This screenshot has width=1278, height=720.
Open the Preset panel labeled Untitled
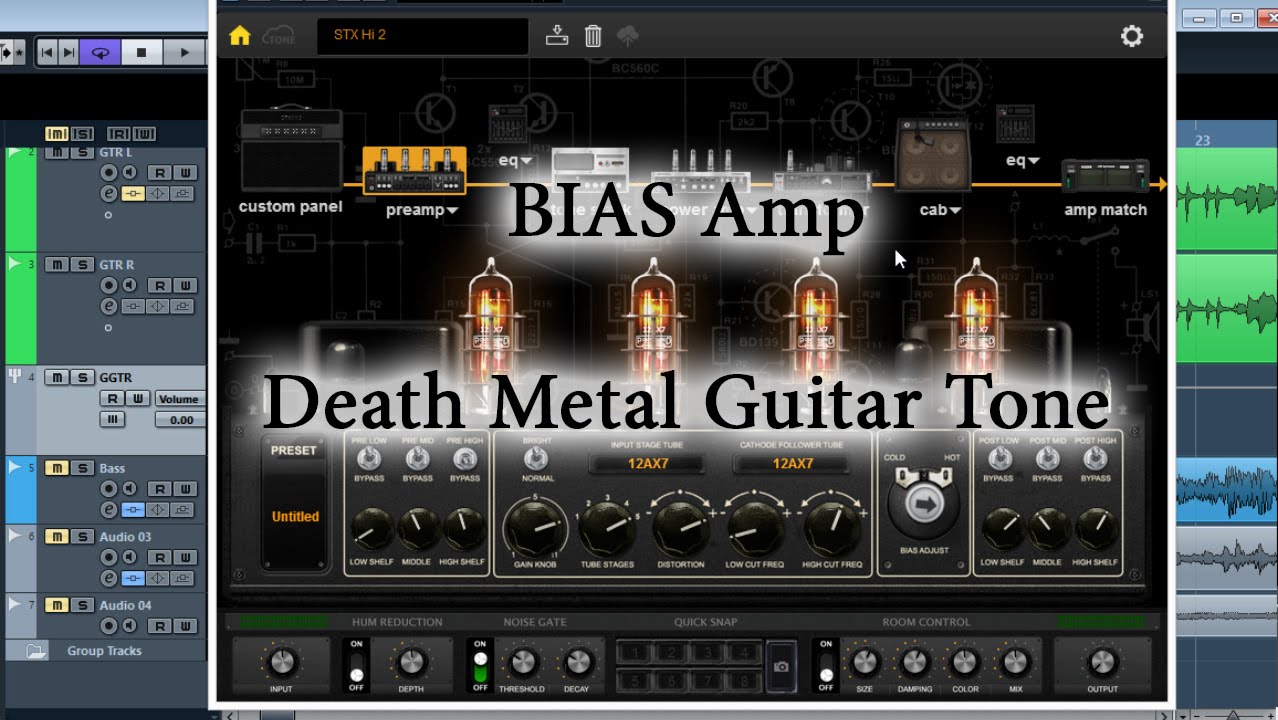(x=295, y=517)
